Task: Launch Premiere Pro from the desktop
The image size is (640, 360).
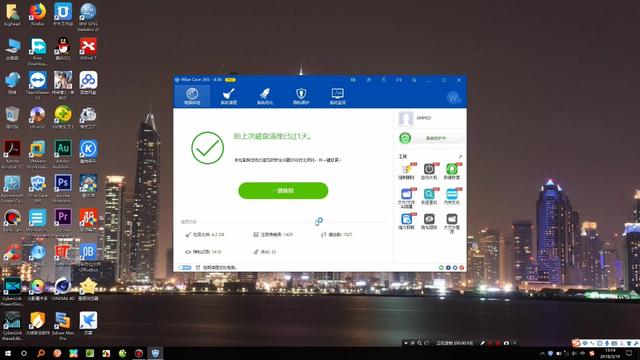Action: click(x=63, y=223)
